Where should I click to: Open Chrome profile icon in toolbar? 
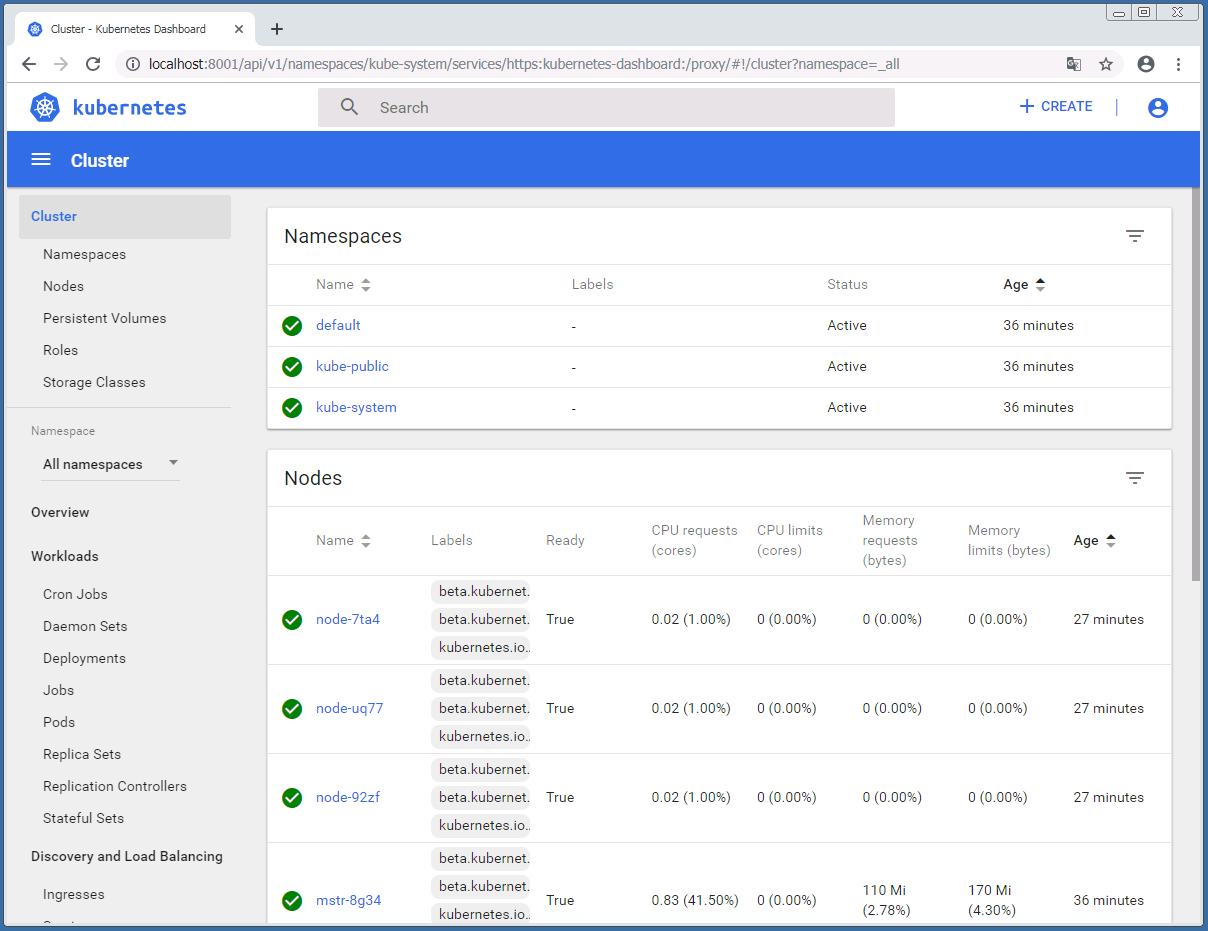(x=1146, y=64)
